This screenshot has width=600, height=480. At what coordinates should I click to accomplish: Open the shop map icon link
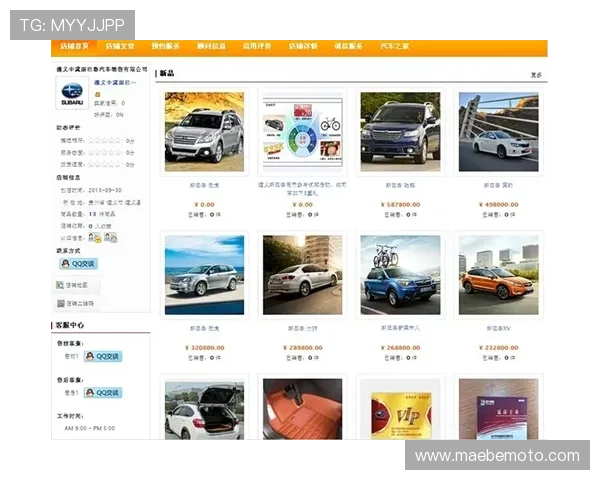[x=75, y=285]
